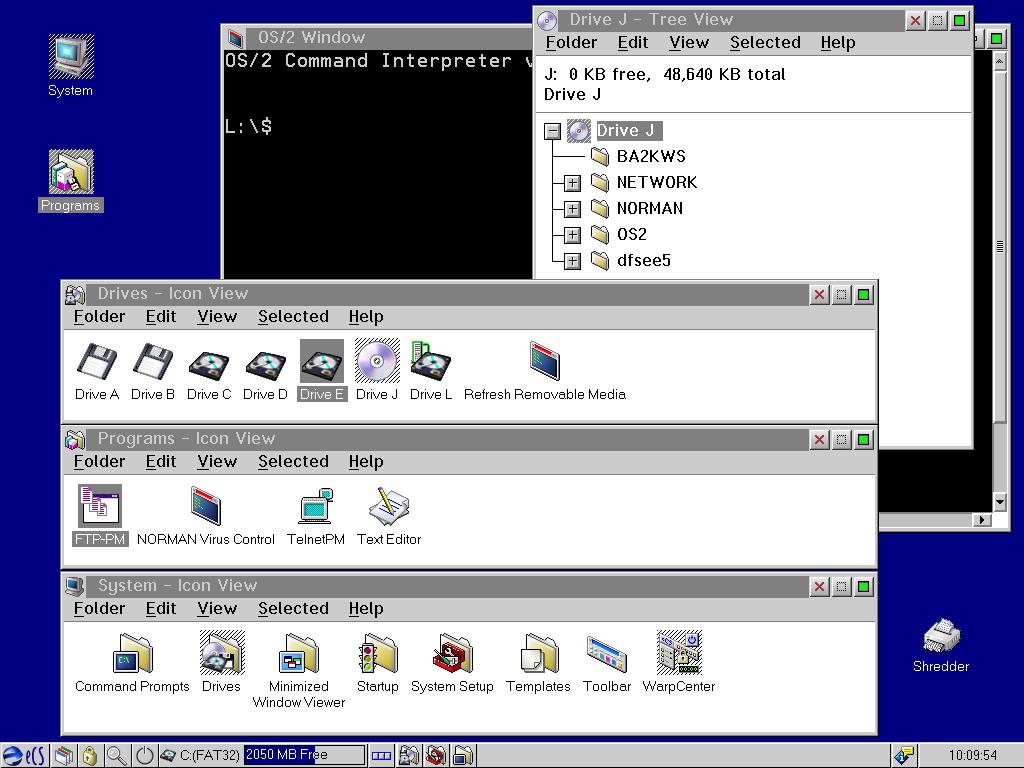The height and width of the screenshot is (768, 1024).
Task: Open TelnetPM from Programs window
Action: click(316, 505)
